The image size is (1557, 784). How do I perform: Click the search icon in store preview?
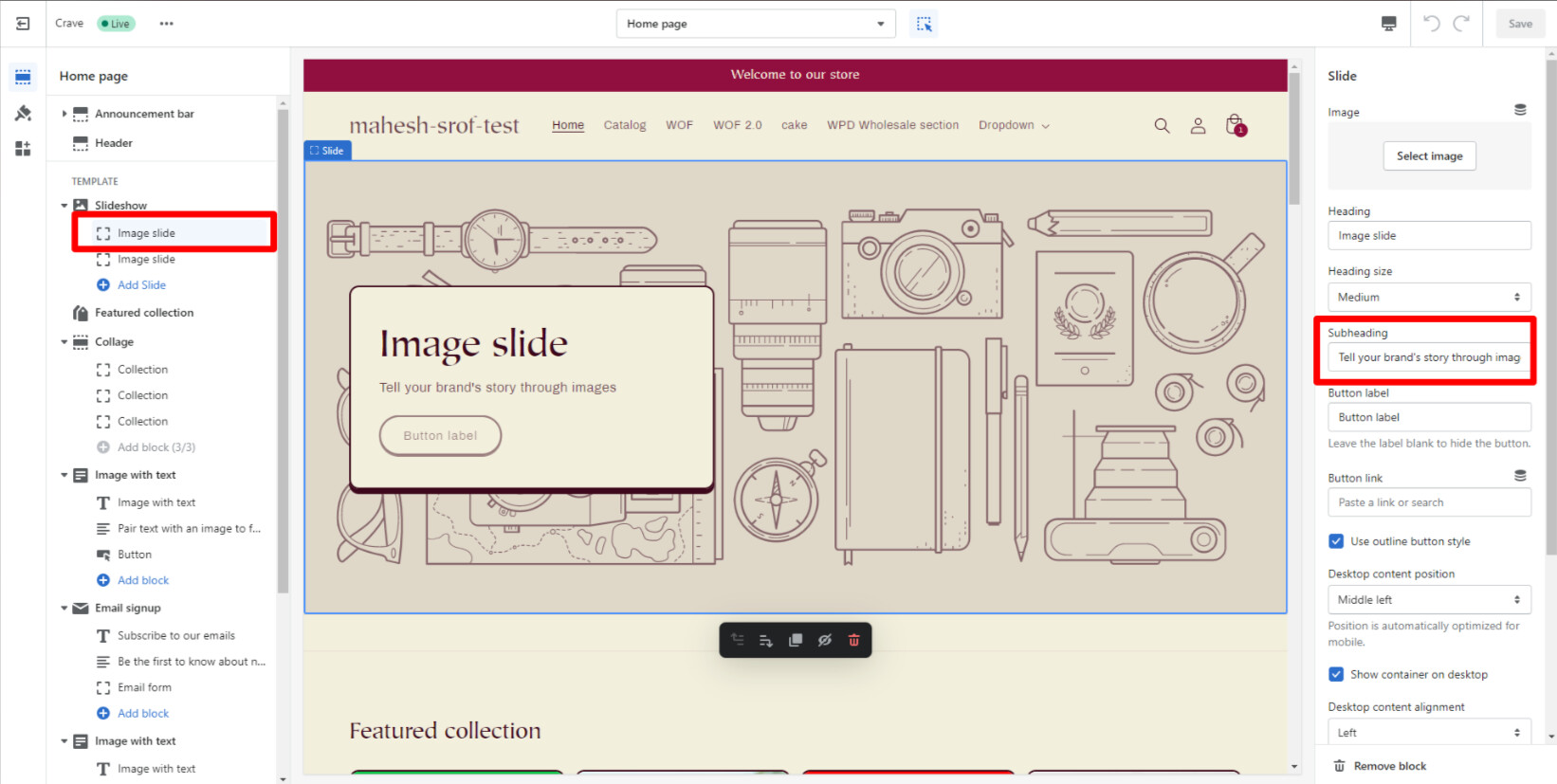click(x=1162, y=125)
